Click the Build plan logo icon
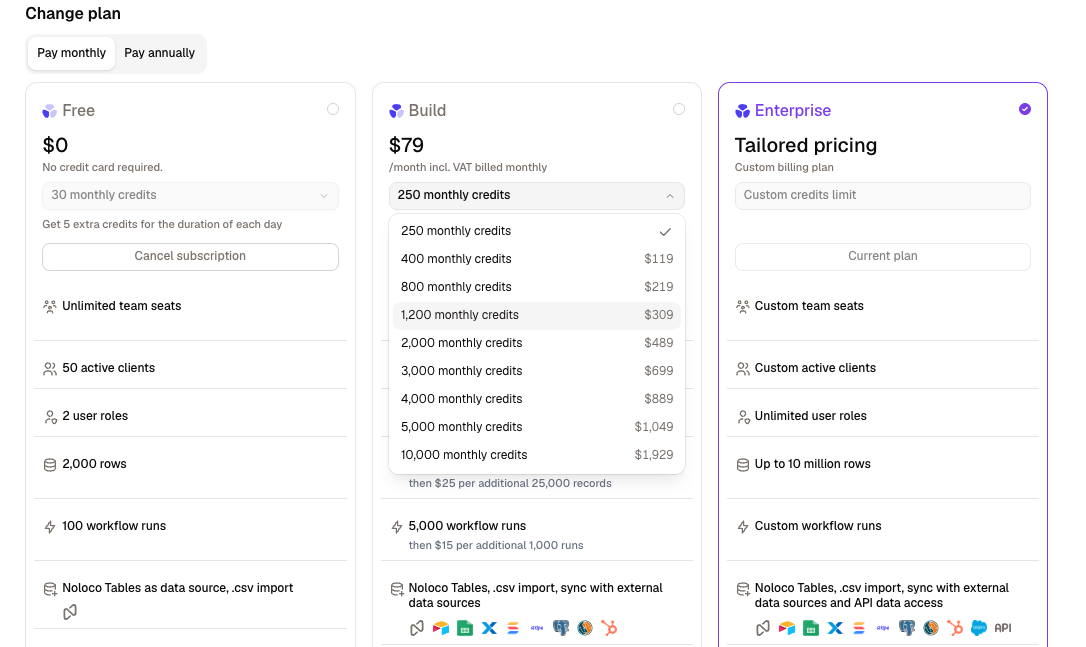Image resolution: width=1086 pixels, height=647 pixels. 396,111
